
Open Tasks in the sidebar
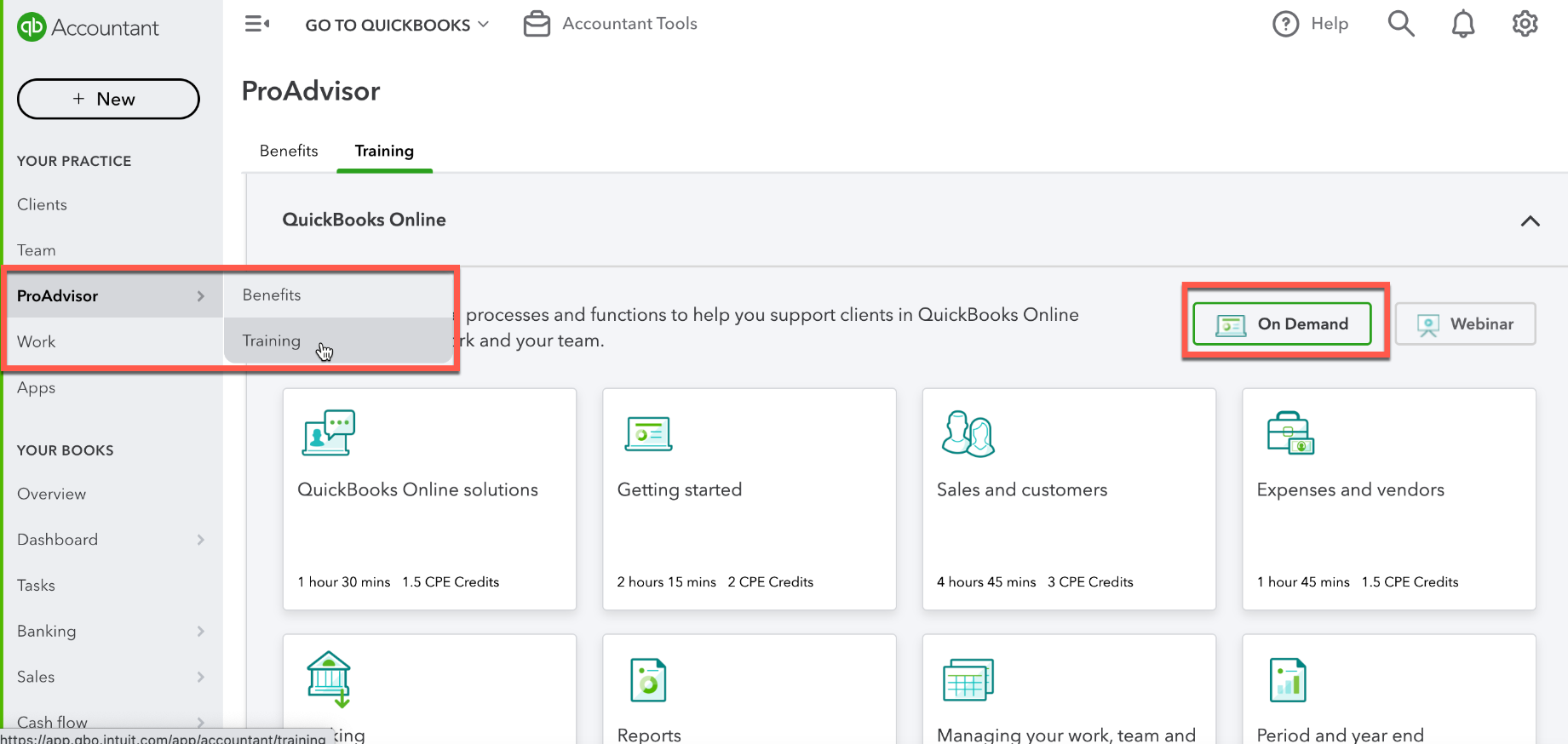point(36,586)
